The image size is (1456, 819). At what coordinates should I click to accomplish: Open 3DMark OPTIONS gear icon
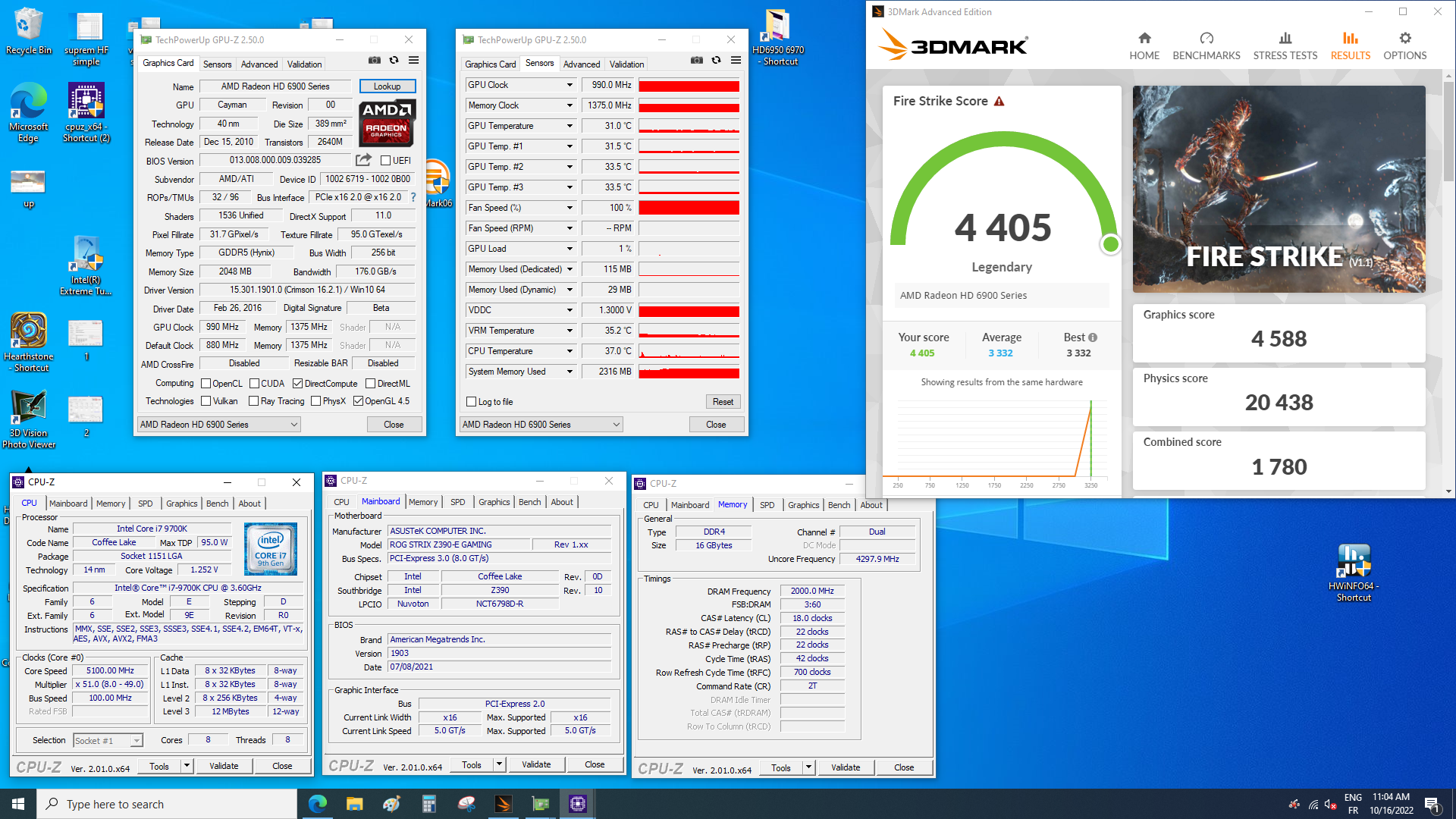[1404, 39]
